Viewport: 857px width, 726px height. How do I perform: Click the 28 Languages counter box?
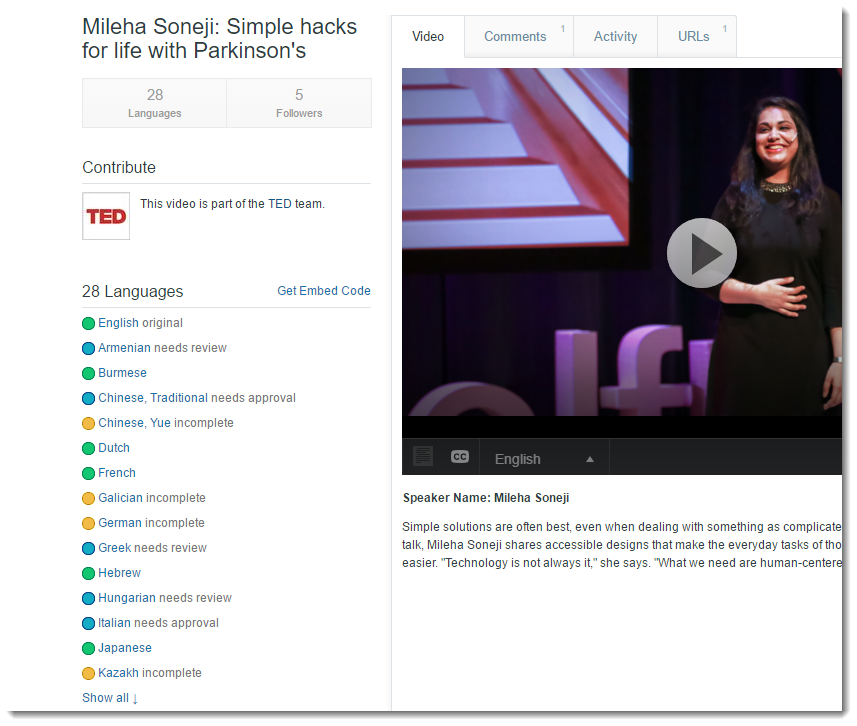pyautogui.click(x=155, y=103)
